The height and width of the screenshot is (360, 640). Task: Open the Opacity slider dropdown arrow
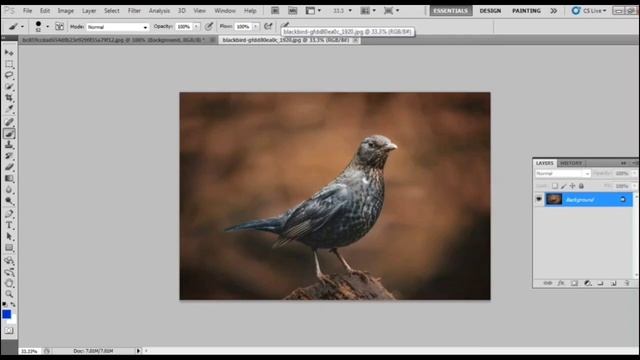(196, 27)
